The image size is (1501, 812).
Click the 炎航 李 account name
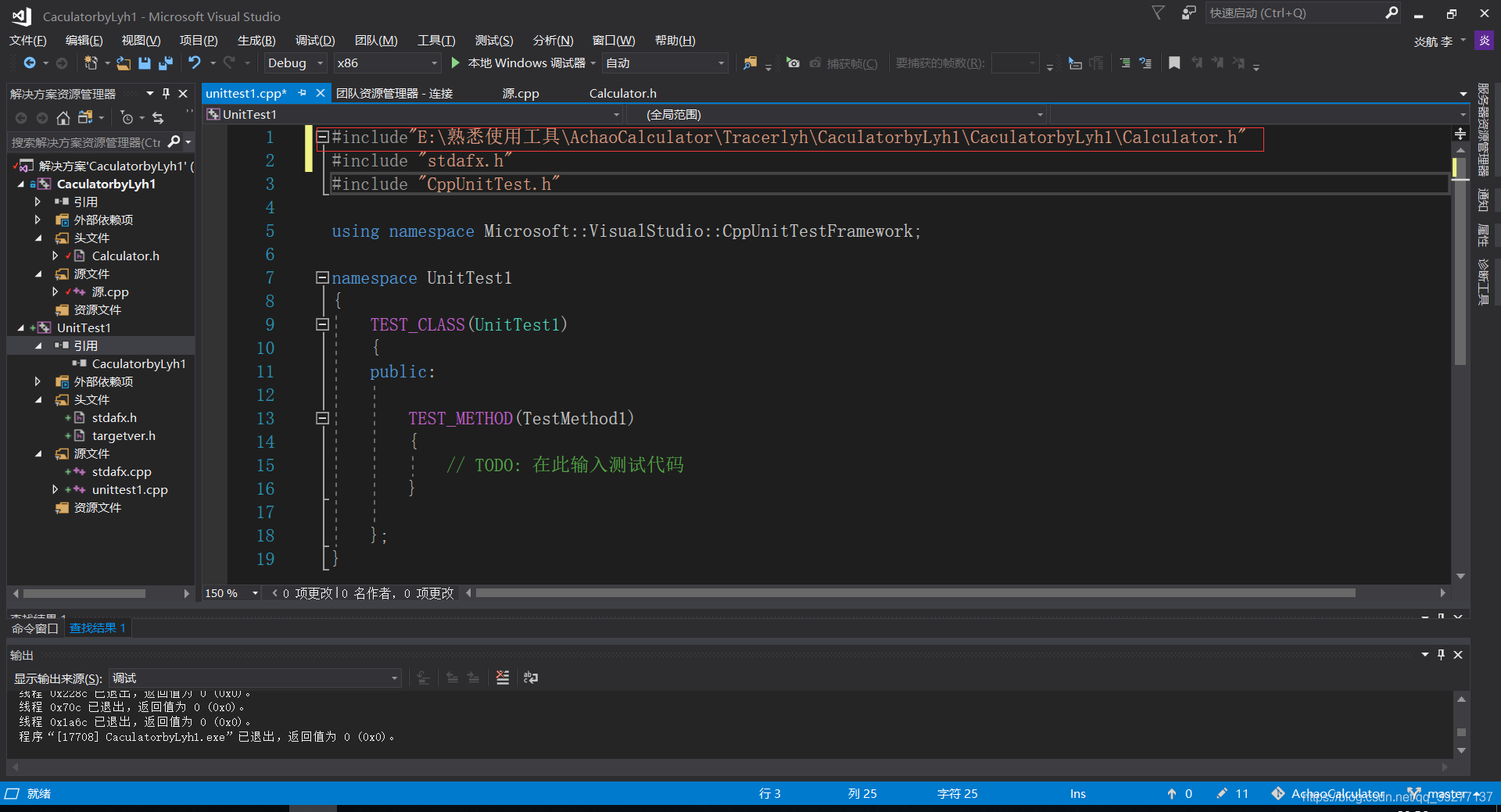coord(1433,41)
